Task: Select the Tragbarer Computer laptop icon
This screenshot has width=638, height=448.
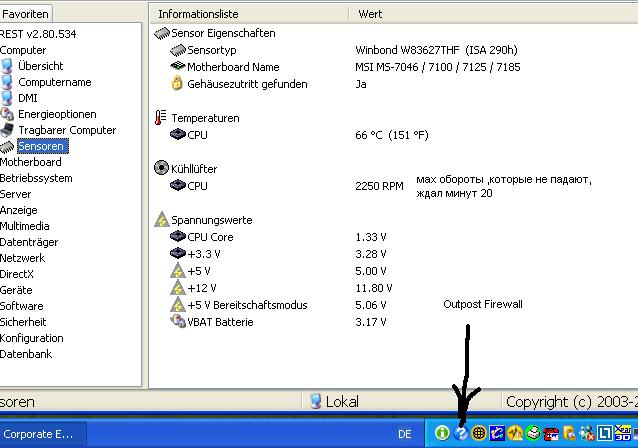Action: [x=7, y=130]
